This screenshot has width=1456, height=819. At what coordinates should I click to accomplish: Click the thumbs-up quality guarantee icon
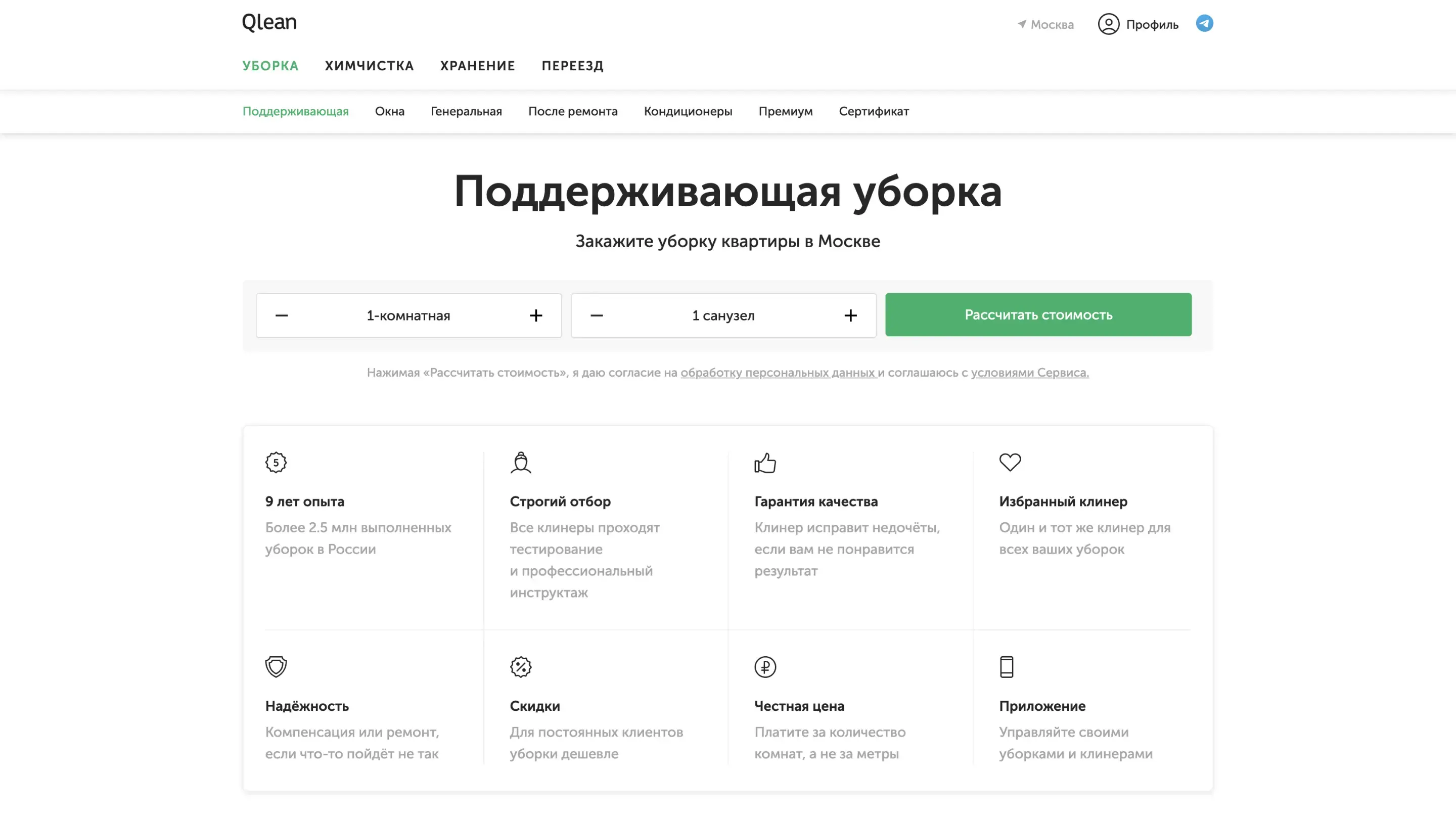(x=765, y=463)
